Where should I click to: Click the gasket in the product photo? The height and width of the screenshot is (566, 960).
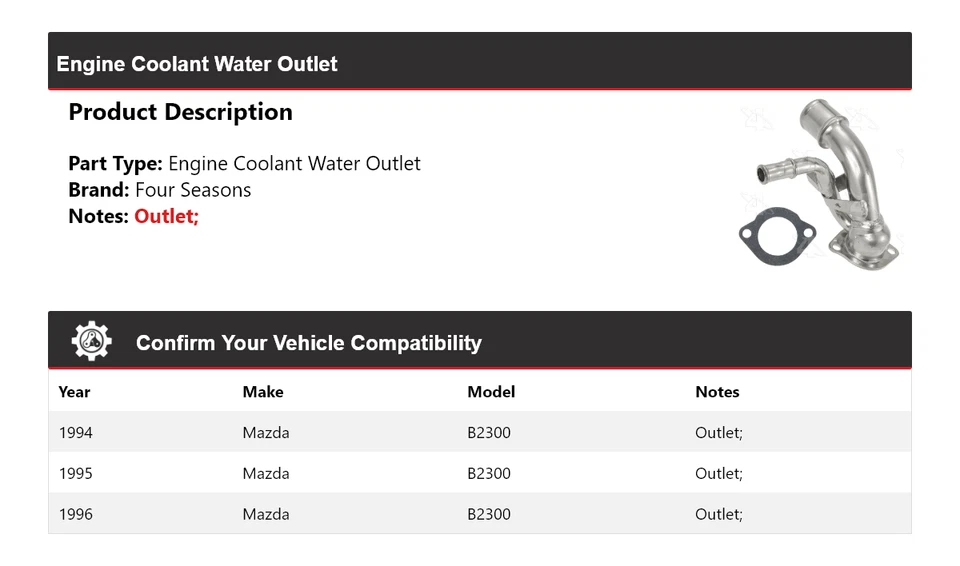click(x=776, y=239)
